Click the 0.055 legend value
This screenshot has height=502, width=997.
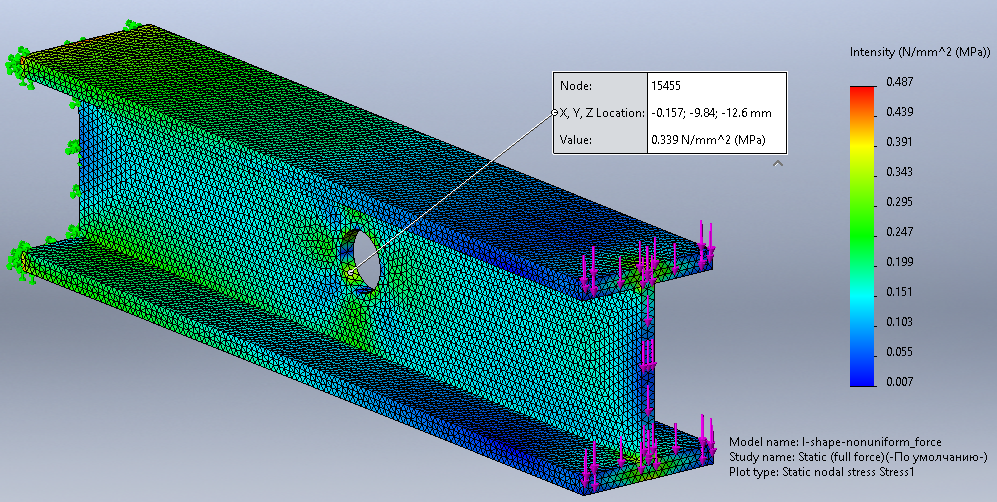point(900,352)
